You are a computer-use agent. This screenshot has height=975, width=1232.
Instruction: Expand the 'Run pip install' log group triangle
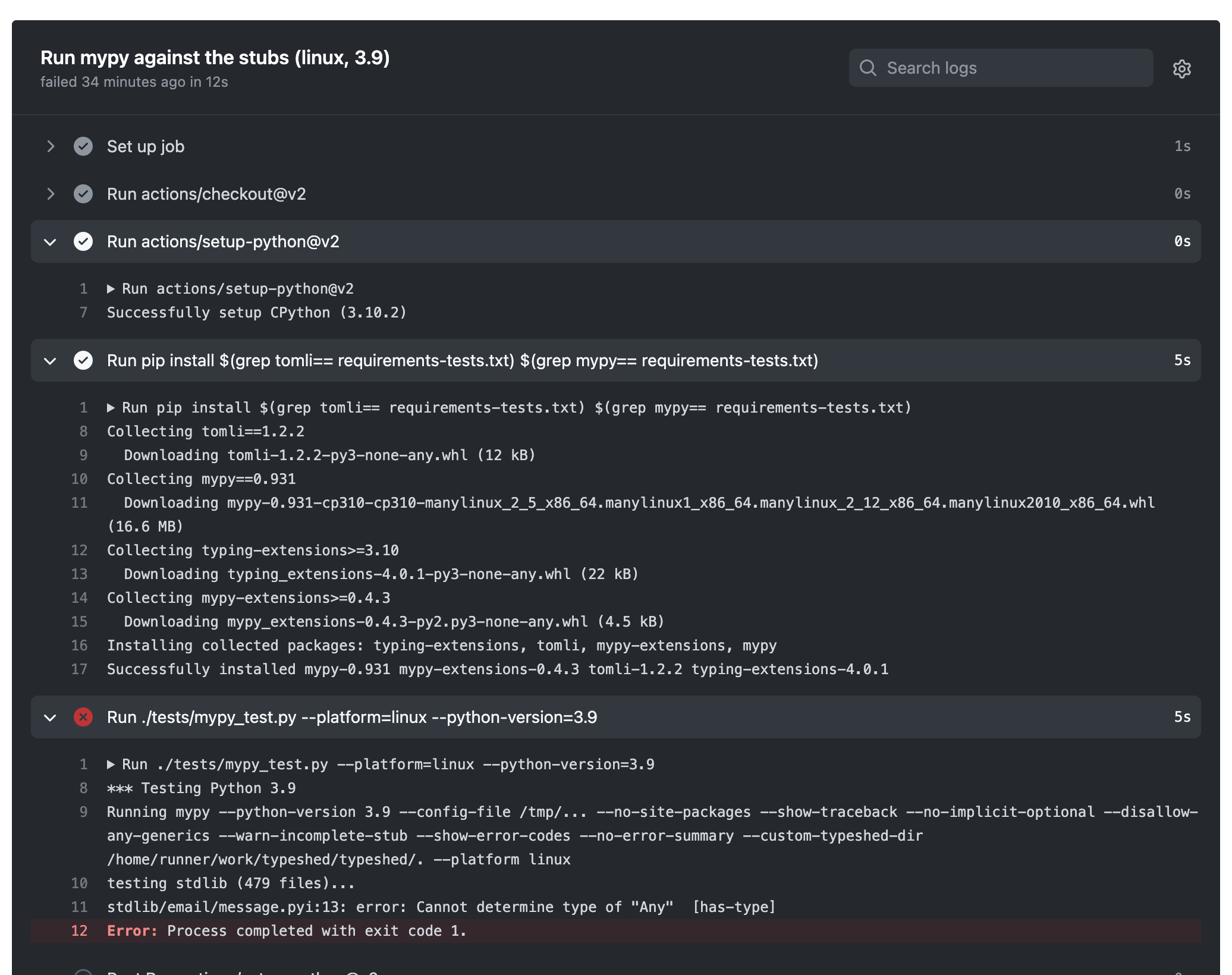[x=111, y=408]
